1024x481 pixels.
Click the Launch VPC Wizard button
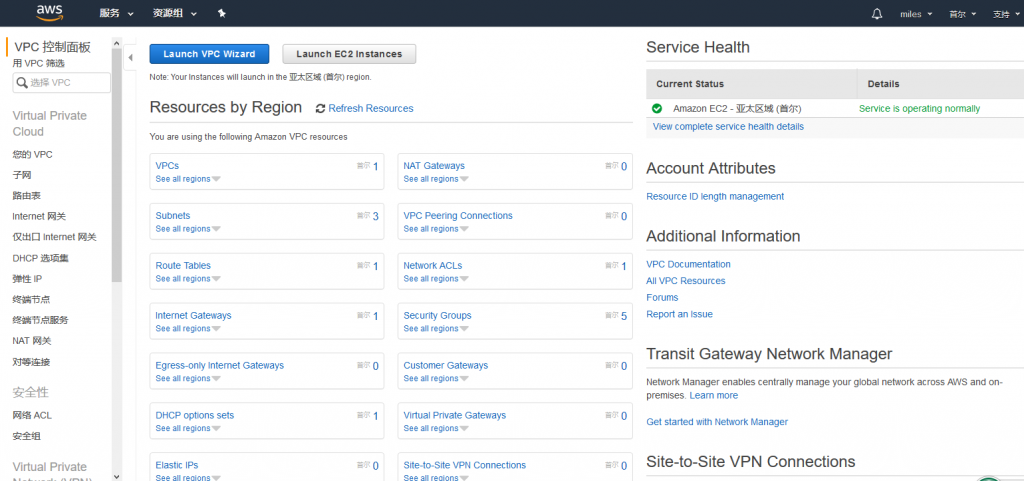[209, 54]
